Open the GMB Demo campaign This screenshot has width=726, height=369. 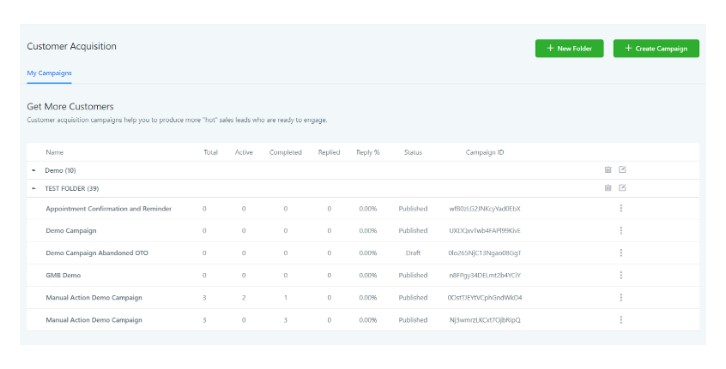pos(63,275)
